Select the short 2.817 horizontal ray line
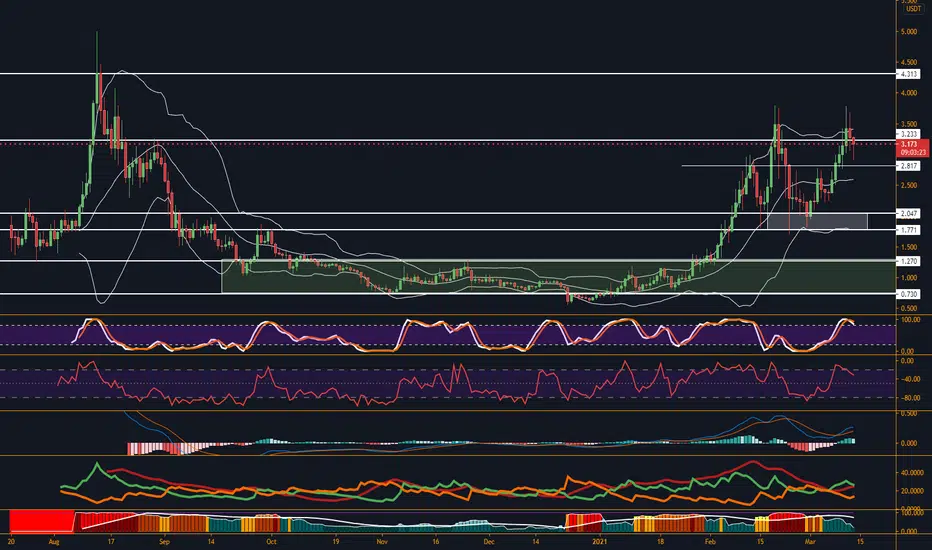 coord(788,166)
